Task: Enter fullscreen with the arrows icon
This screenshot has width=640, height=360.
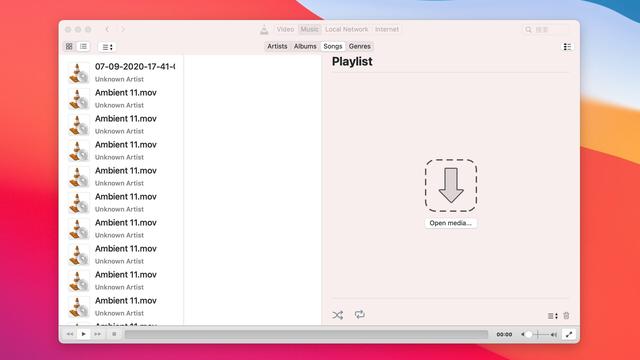Action: tap(569, 335)
